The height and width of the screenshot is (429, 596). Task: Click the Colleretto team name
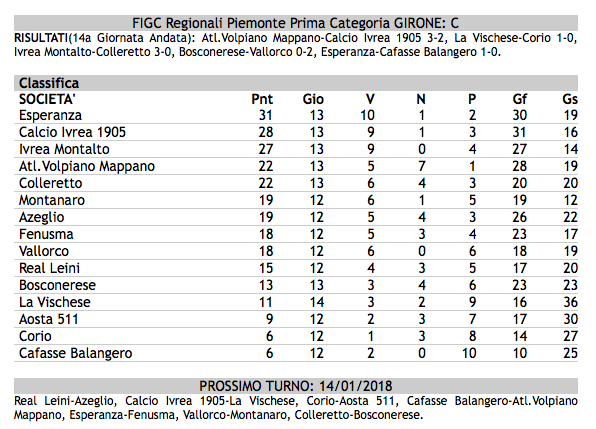tap(51, 183)
